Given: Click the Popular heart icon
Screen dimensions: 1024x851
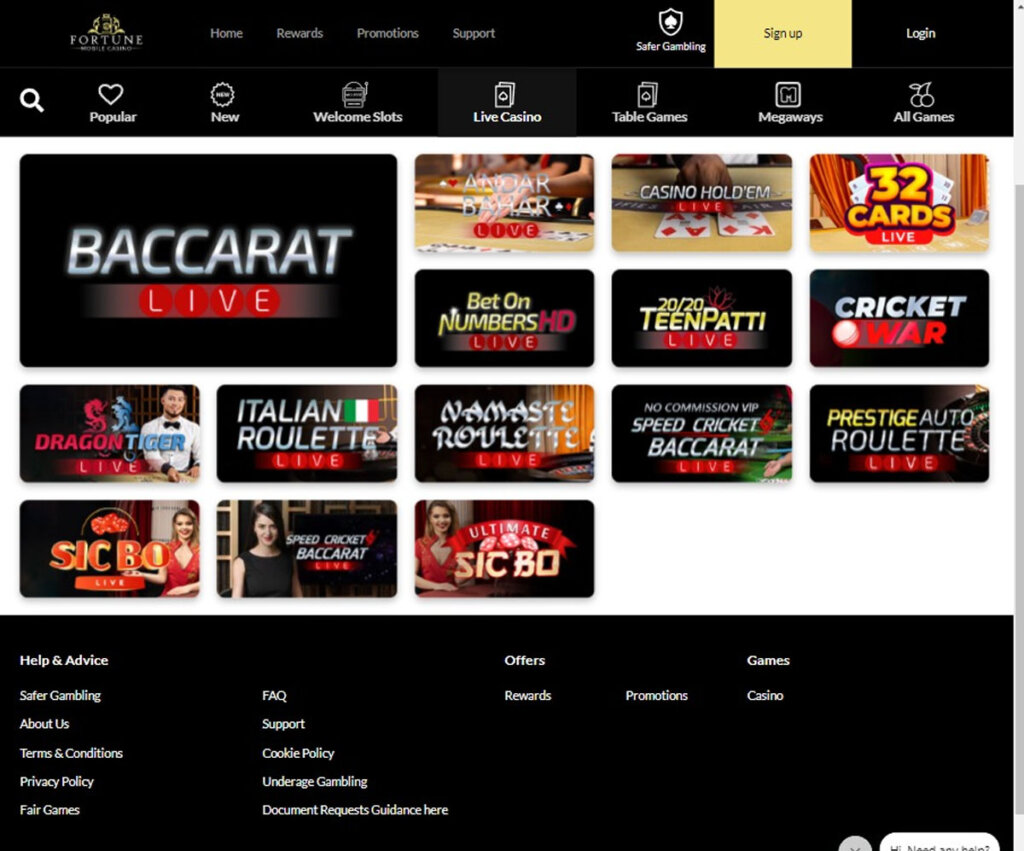Looking at the screenshot, I should point(110,94).
